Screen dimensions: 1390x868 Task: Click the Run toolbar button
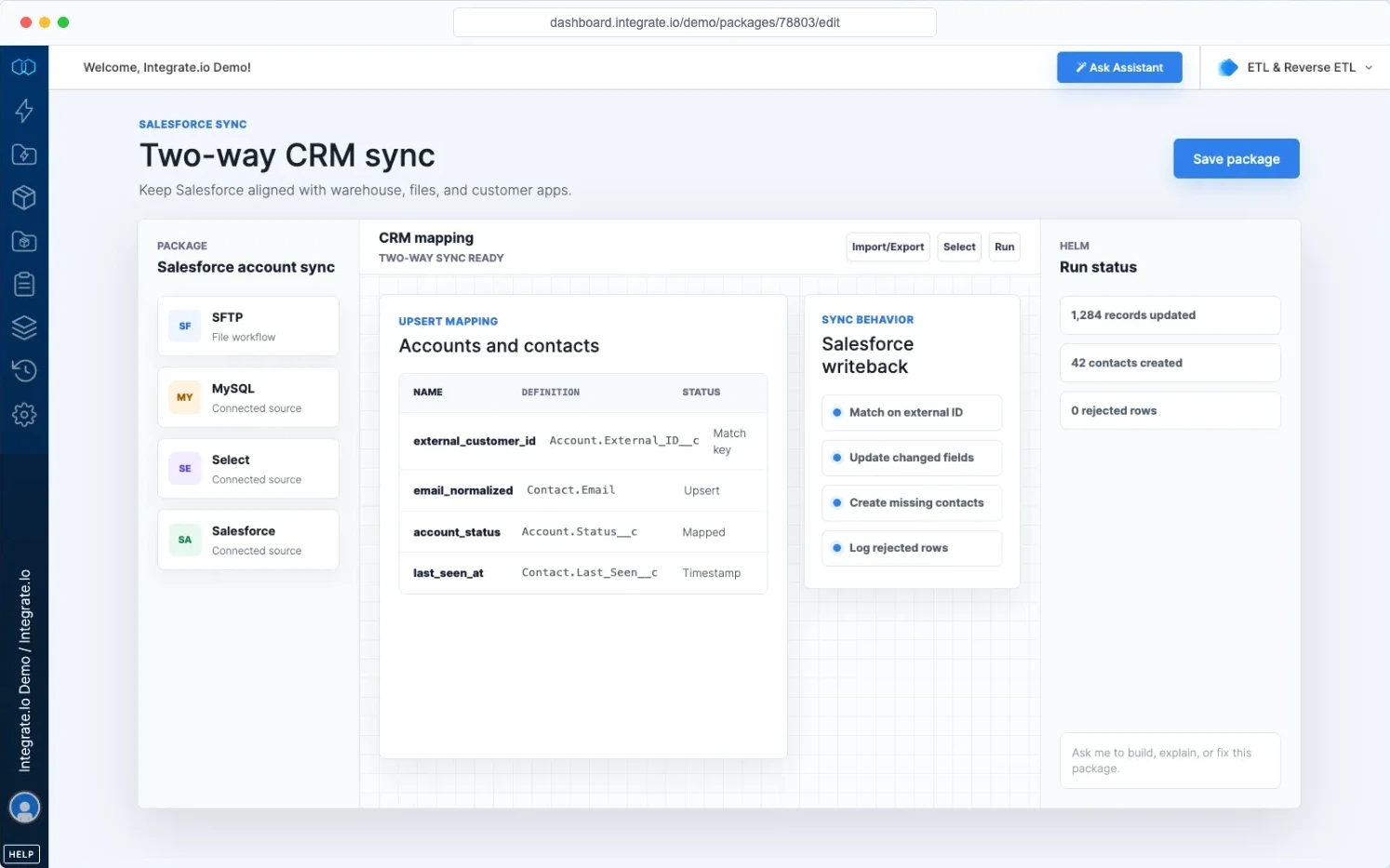click(x=1004, y=247)
